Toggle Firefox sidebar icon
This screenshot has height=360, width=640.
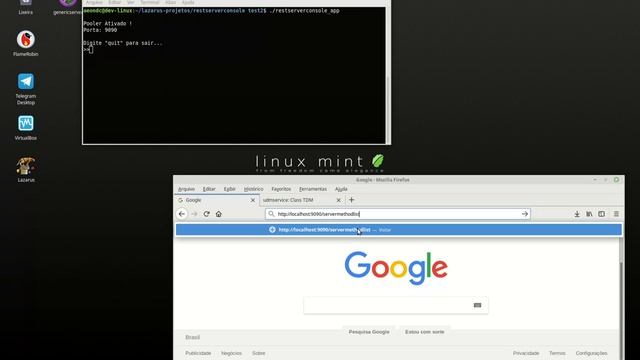point(602,214)
